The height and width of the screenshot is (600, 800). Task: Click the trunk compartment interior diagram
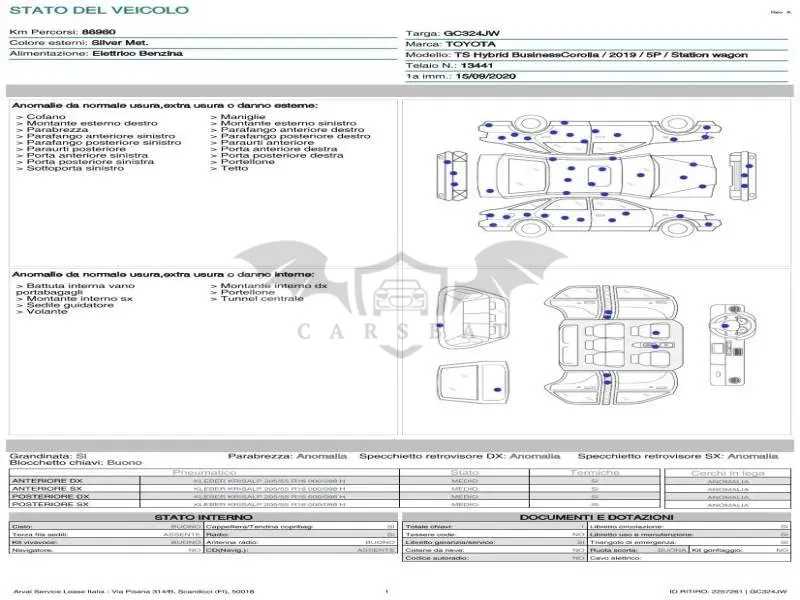[x=473, y=317]
